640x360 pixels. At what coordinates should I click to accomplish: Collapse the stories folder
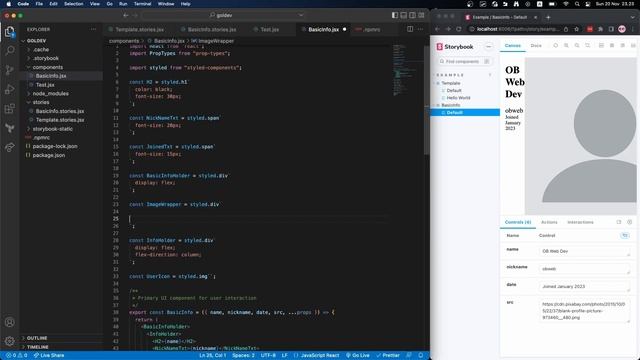[41, 102]
